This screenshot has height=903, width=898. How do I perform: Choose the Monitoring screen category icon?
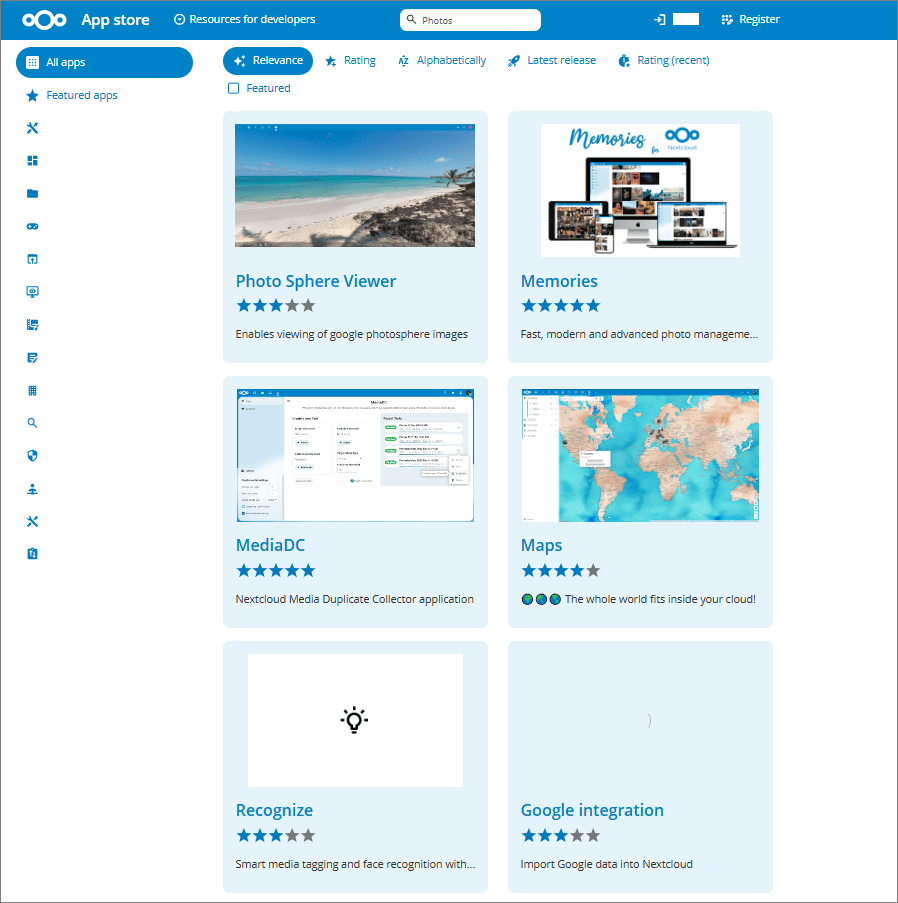[32, 292]
